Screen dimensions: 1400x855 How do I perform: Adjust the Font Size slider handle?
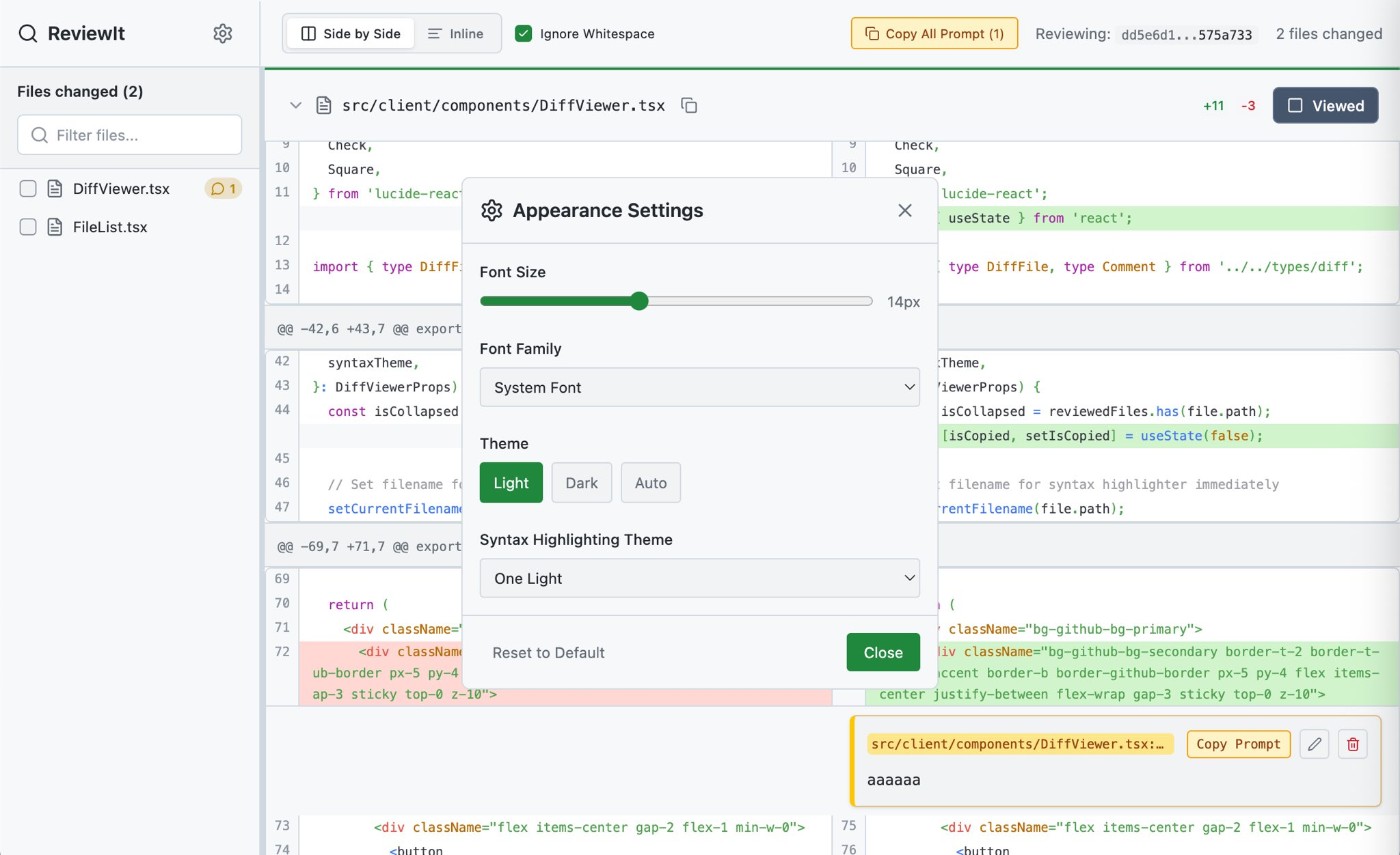pos(639,301)
